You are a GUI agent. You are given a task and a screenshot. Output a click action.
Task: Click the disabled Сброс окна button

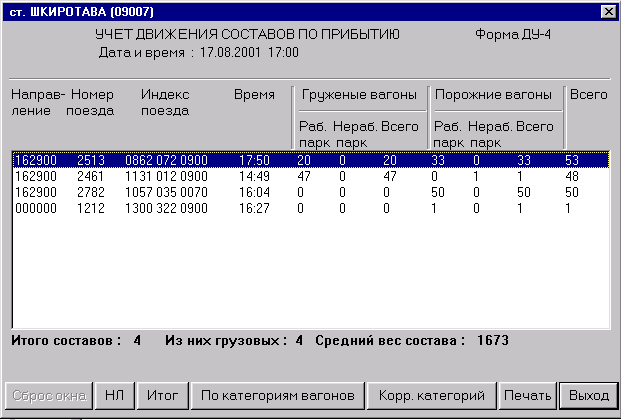point(49,395)
